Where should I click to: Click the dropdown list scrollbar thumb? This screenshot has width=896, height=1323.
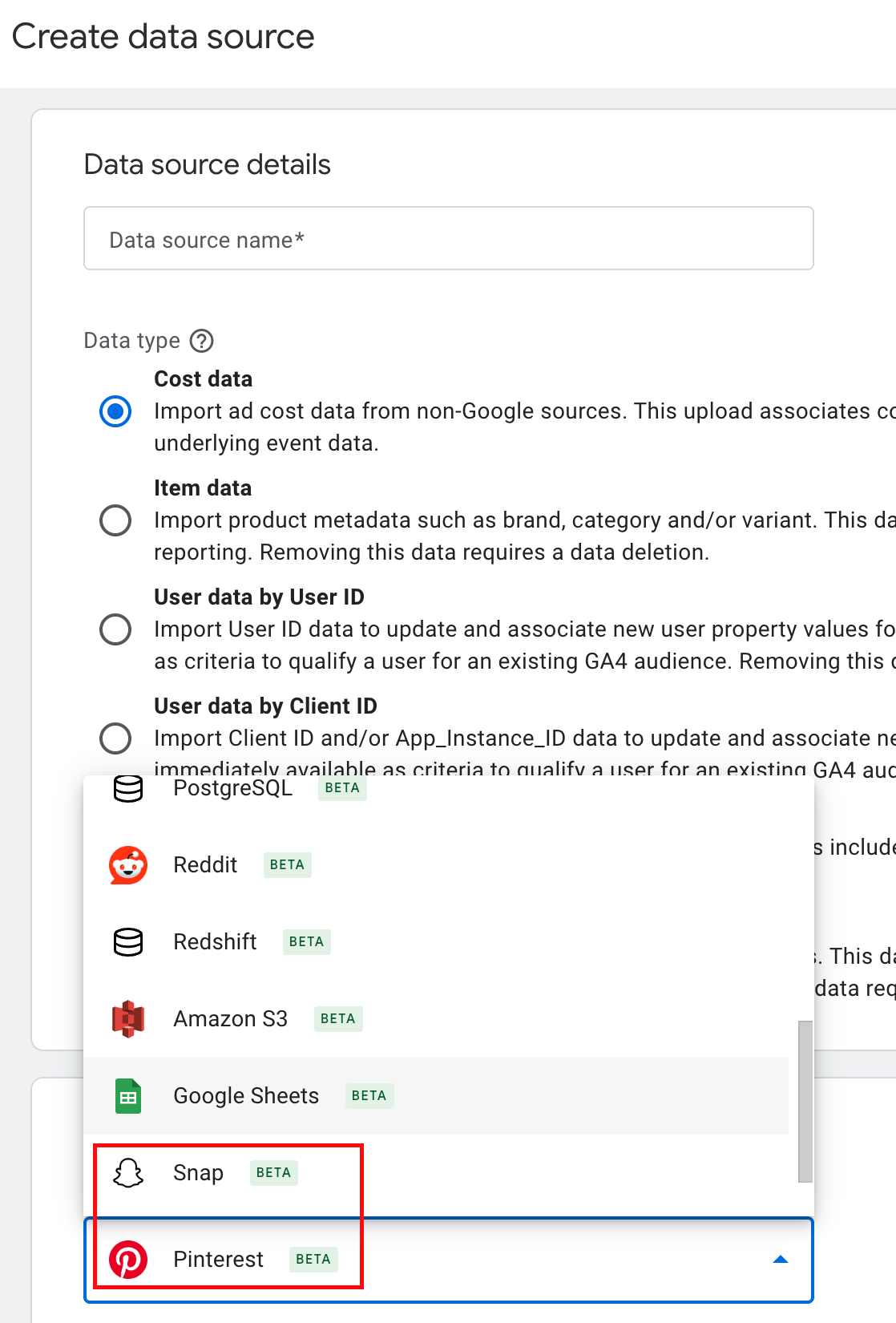805,1101
